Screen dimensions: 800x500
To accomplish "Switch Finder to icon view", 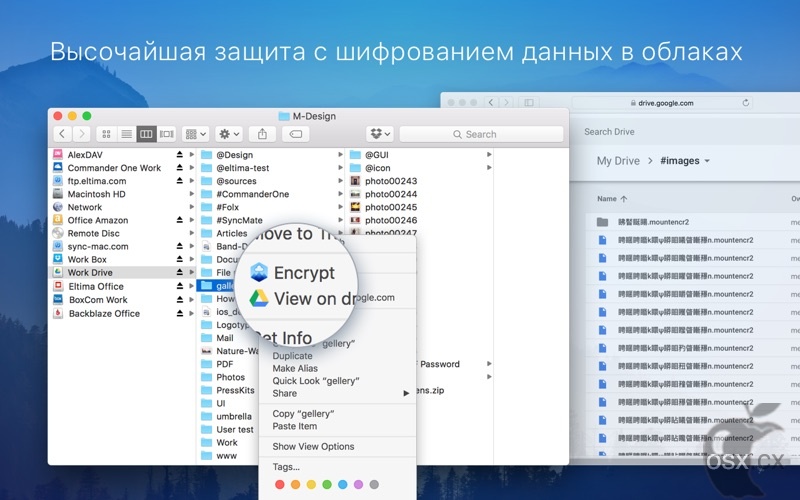I will coord(106,134).
